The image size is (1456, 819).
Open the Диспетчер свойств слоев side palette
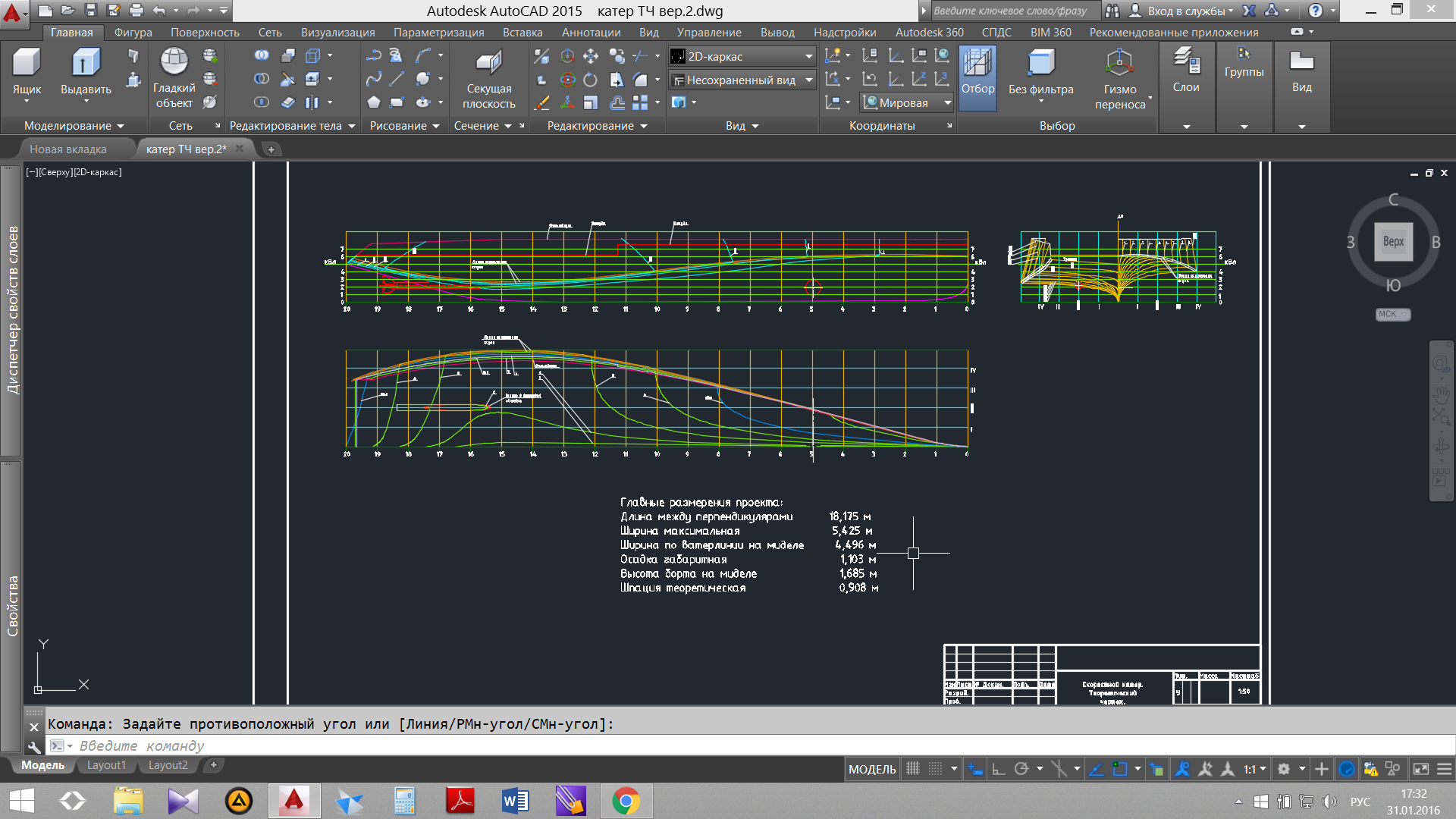click(x=11, y=311)
